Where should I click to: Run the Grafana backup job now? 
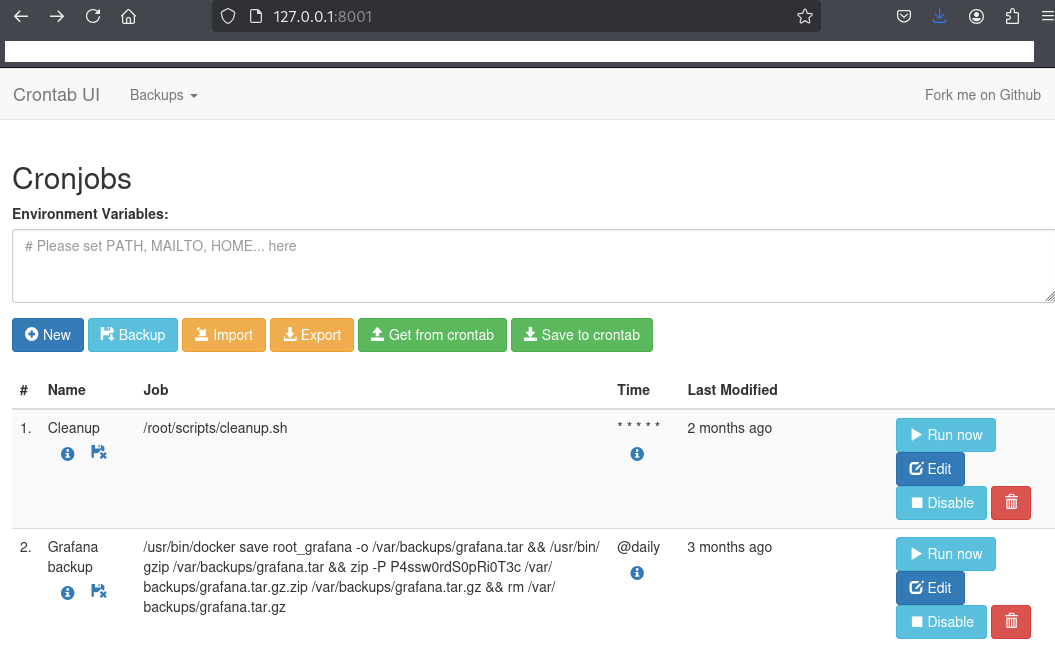945,554
